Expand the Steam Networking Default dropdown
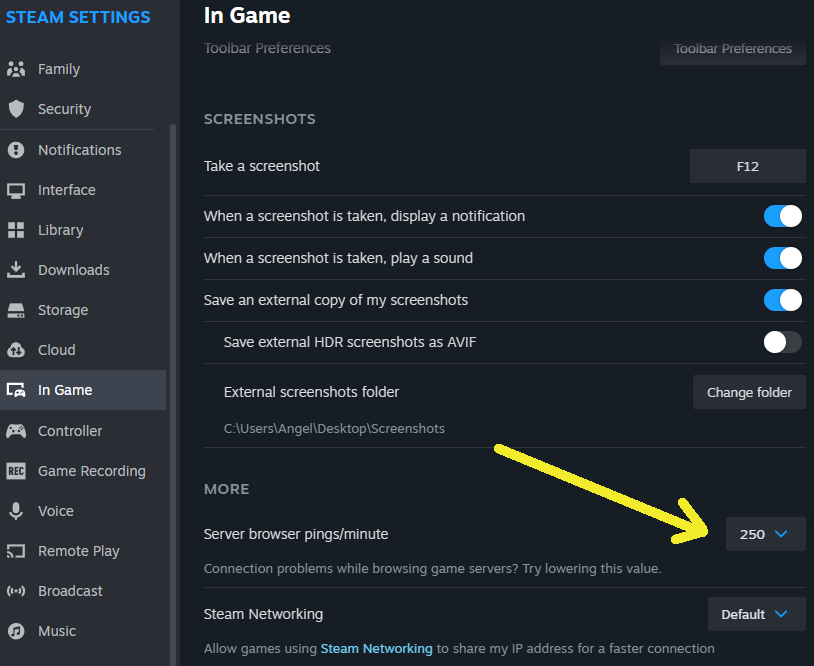Image resolution: width=814 pixels, height=666 pixels. 756,614
